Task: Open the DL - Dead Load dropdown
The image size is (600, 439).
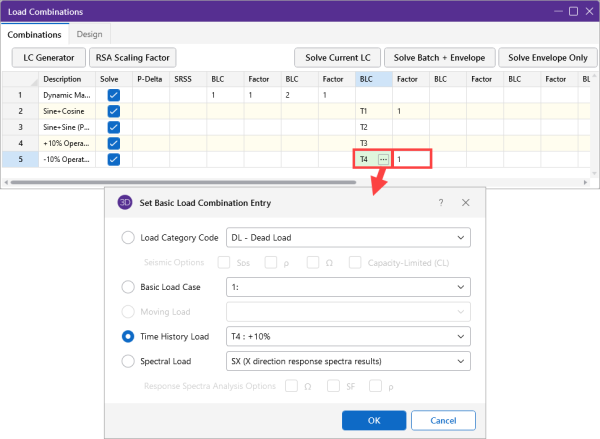Action: (348, 238)
